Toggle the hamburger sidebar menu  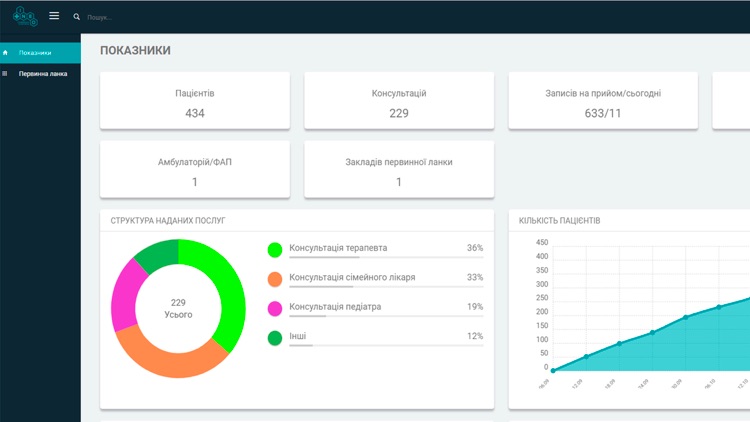pos(54,16)
